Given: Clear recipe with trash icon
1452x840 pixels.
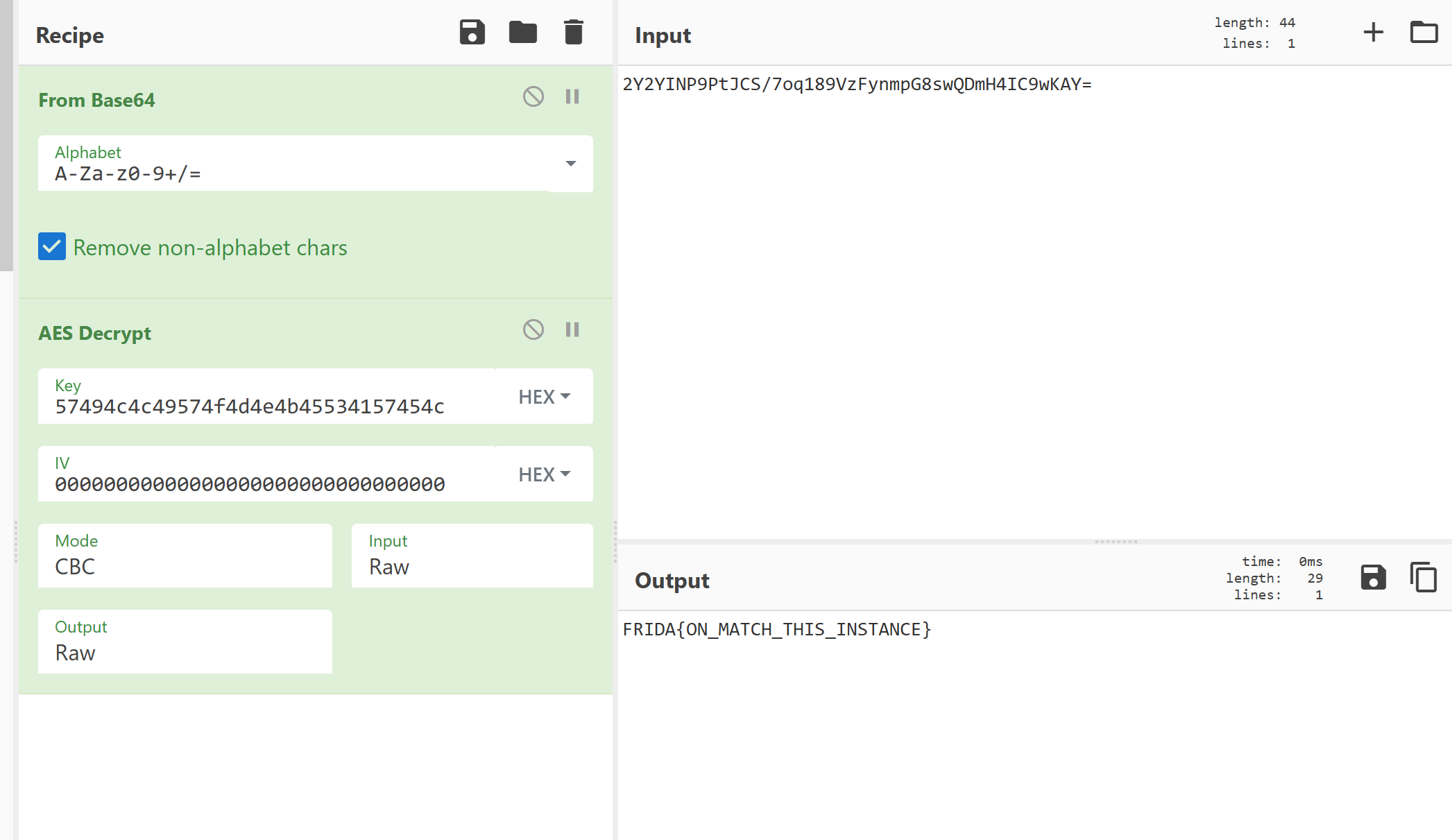Looking at the screenshot, I should click(x=573, y=33).
